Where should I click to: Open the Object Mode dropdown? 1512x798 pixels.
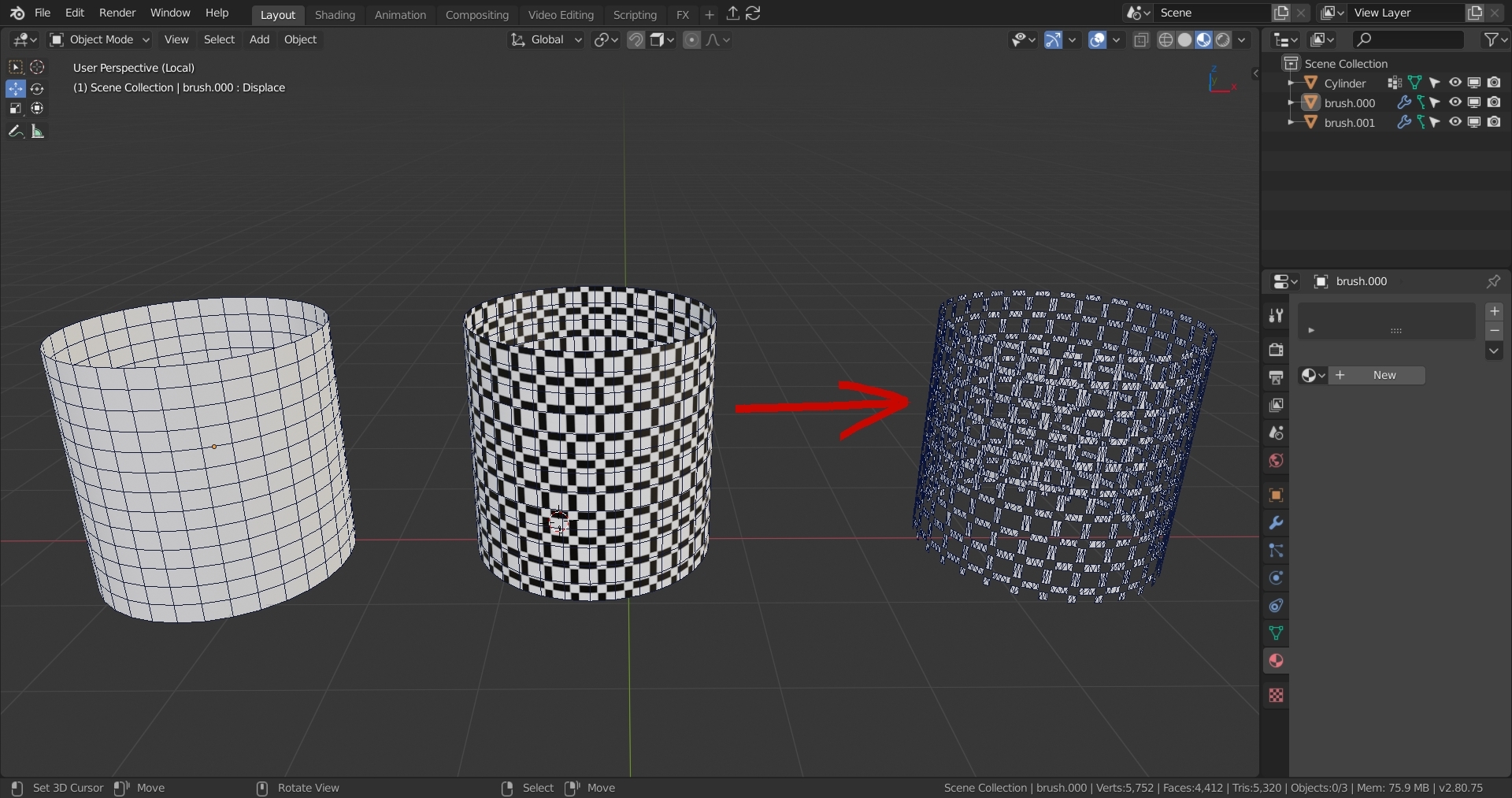coord(99,39)
